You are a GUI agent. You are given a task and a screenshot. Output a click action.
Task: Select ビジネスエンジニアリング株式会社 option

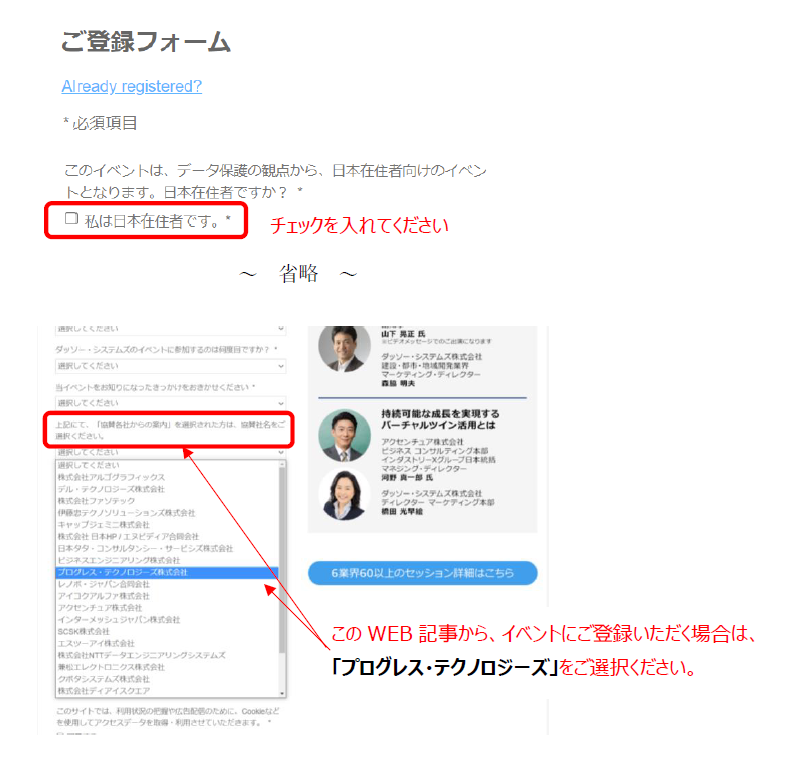point(167,560)
